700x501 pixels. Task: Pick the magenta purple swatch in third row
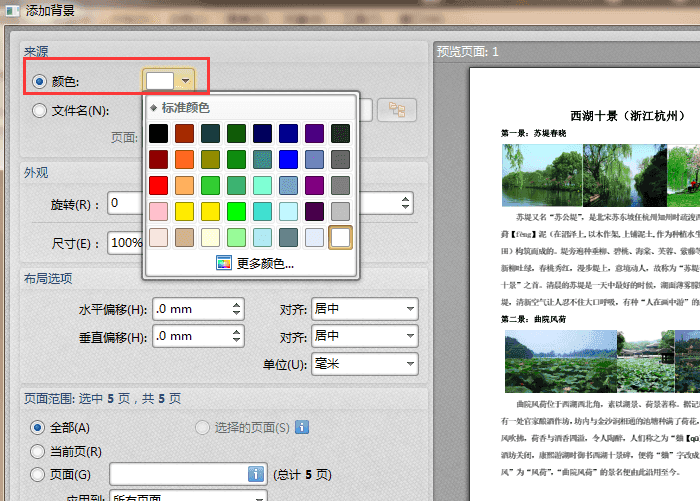(314, 185)
